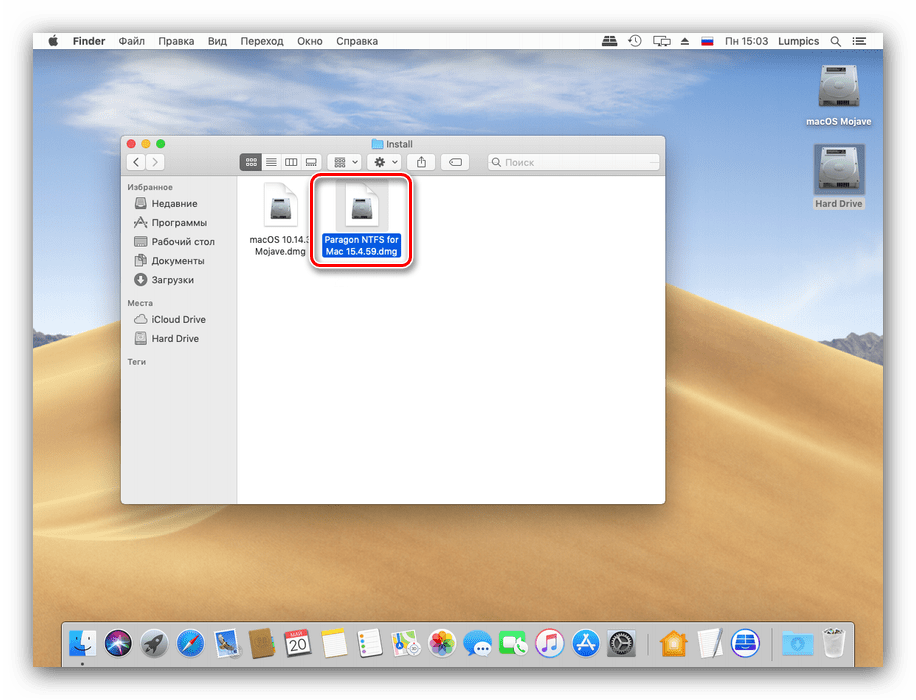Open the Переход menu
Screen dimensions: 916x700
coord(262,41)
